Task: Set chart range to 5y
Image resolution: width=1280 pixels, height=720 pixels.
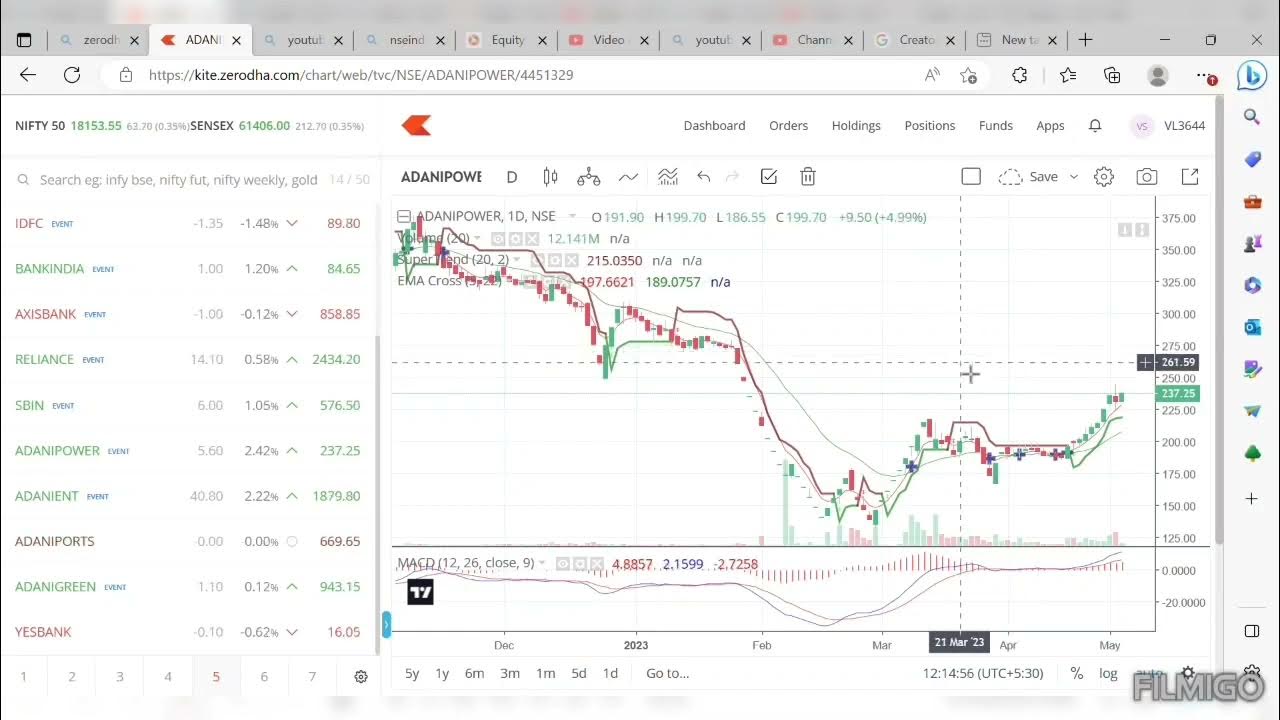Action: click(412, 674)
